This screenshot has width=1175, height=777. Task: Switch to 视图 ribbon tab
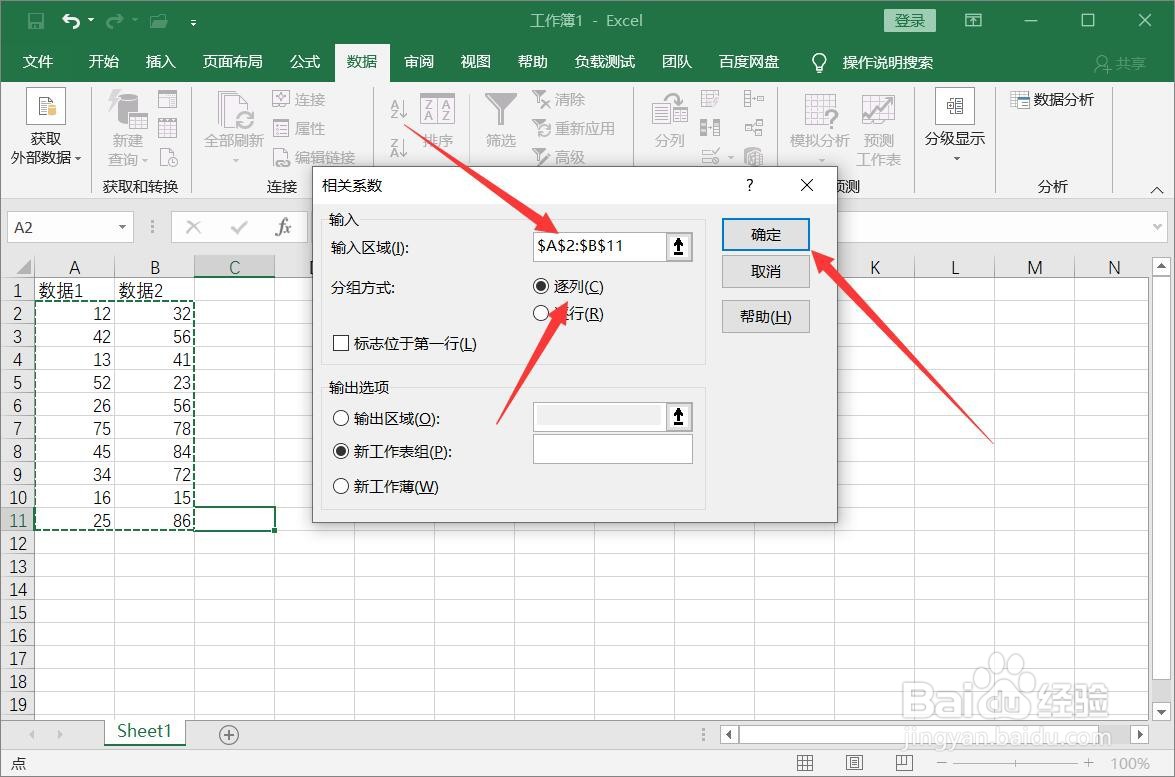click(x=475, y=61)
